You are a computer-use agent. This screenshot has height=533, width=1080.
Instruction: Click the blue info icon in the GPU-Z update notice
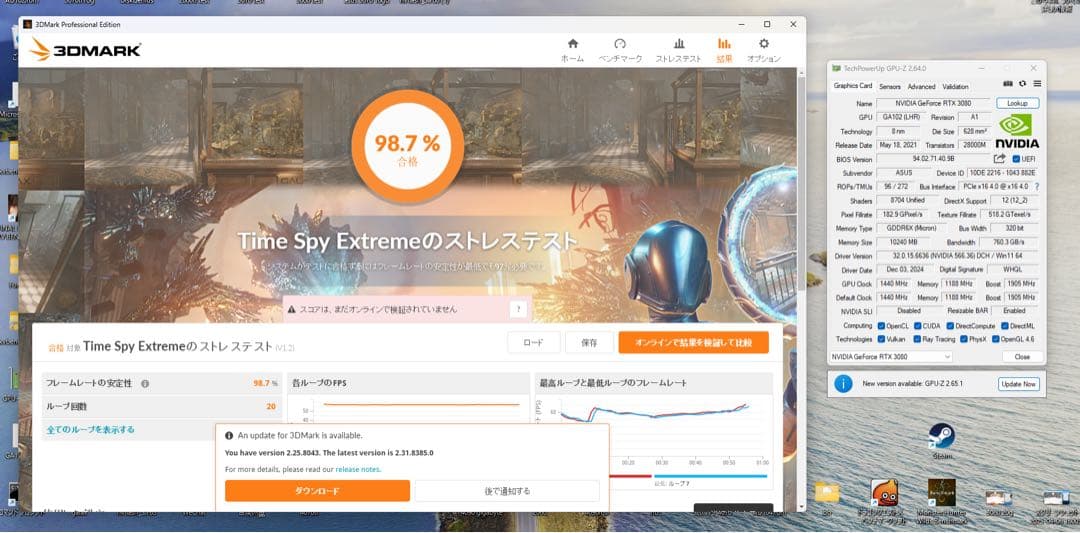pos(843,384)
